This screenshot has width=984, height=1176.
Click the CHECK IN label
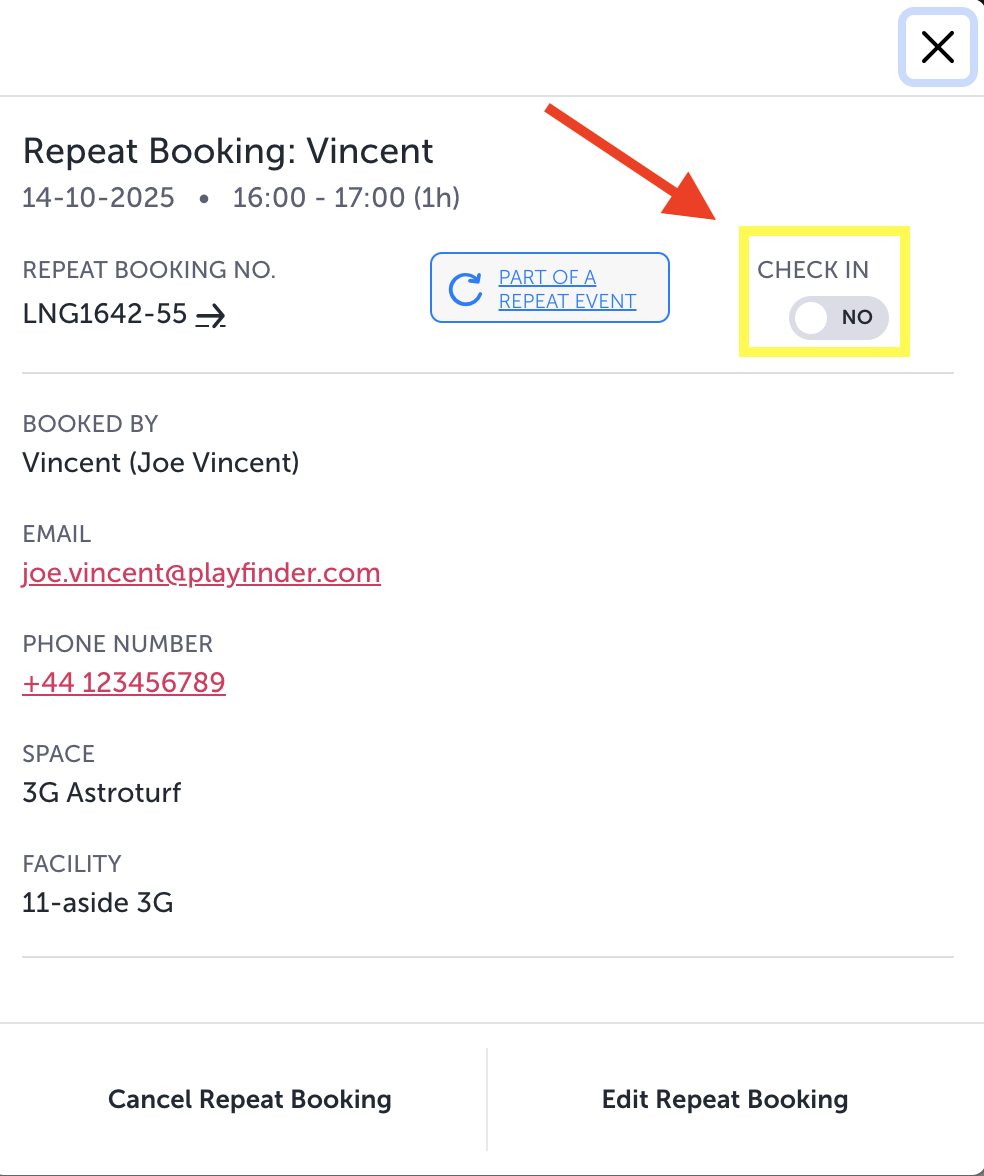click(813, 270)
